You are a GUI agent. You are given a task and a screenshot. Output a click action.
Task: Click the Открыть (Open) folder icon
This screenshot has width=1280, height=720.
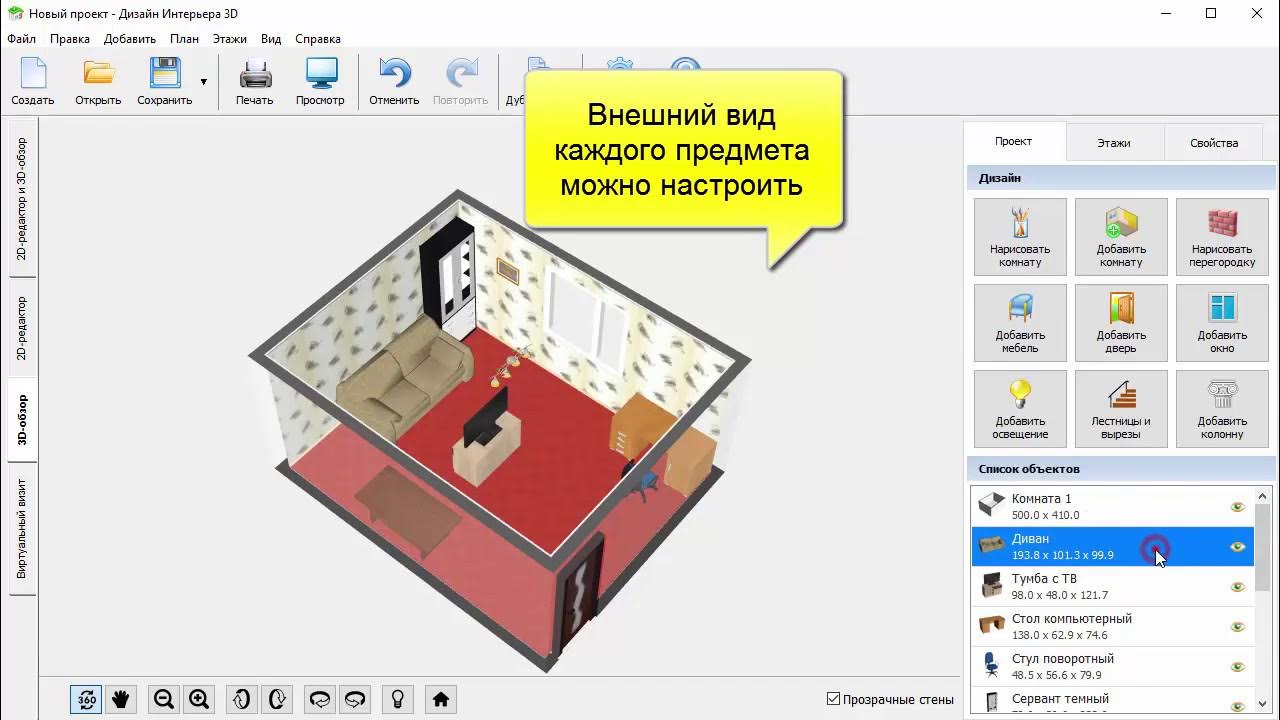pyautogui.click(x=98, y=82)
